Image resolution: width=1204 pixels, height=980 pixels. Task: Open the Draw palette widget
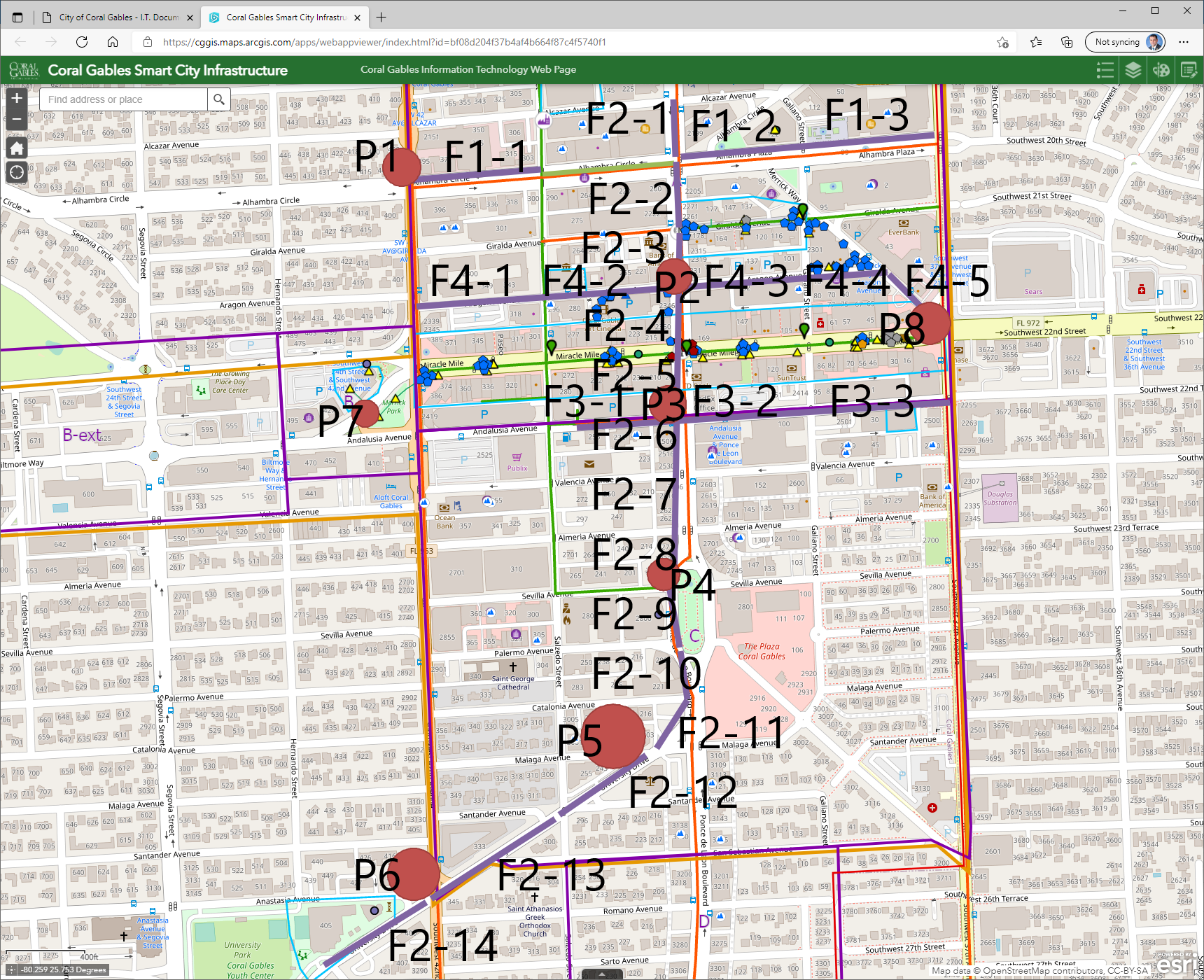click(1161, 70)
